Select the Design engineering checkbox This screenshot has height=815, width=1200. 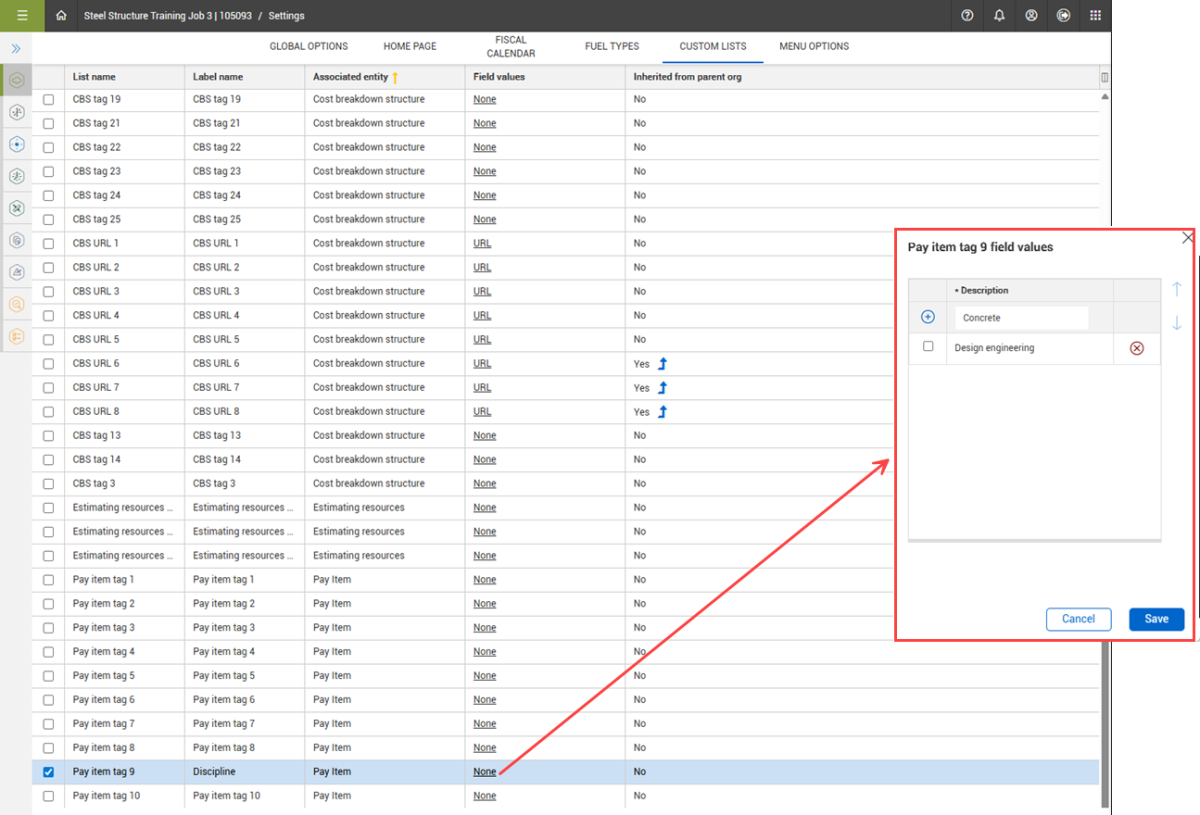click(928, 347)
